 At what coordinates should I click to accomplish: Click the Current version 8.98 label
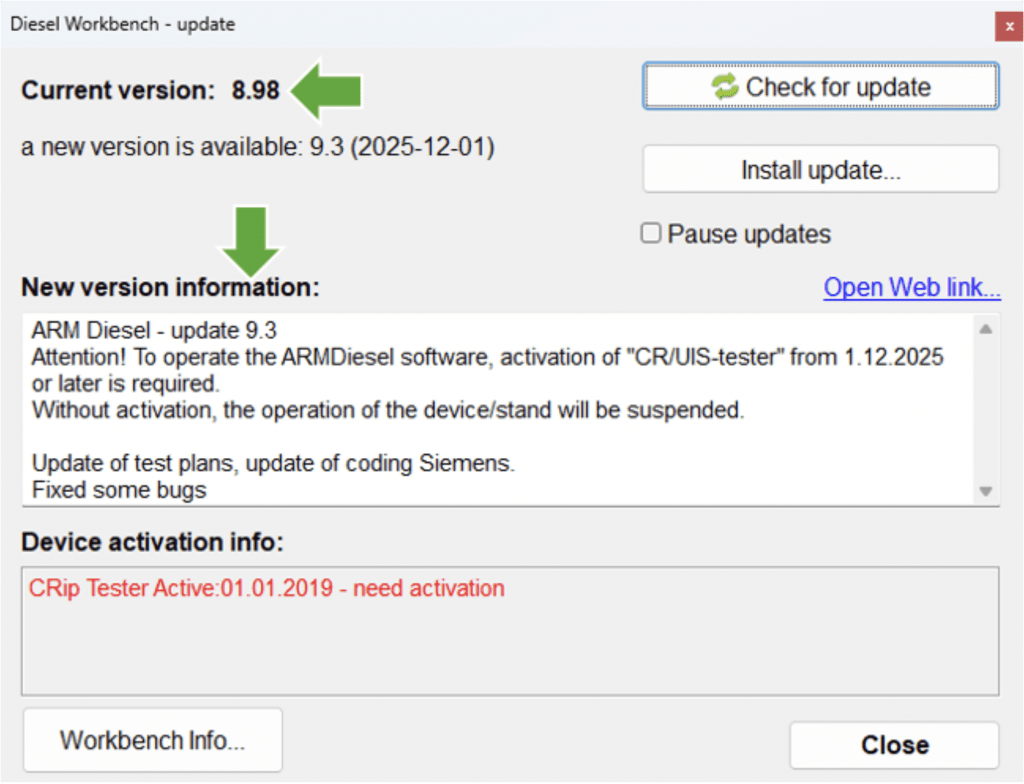[x=150, y=91]
